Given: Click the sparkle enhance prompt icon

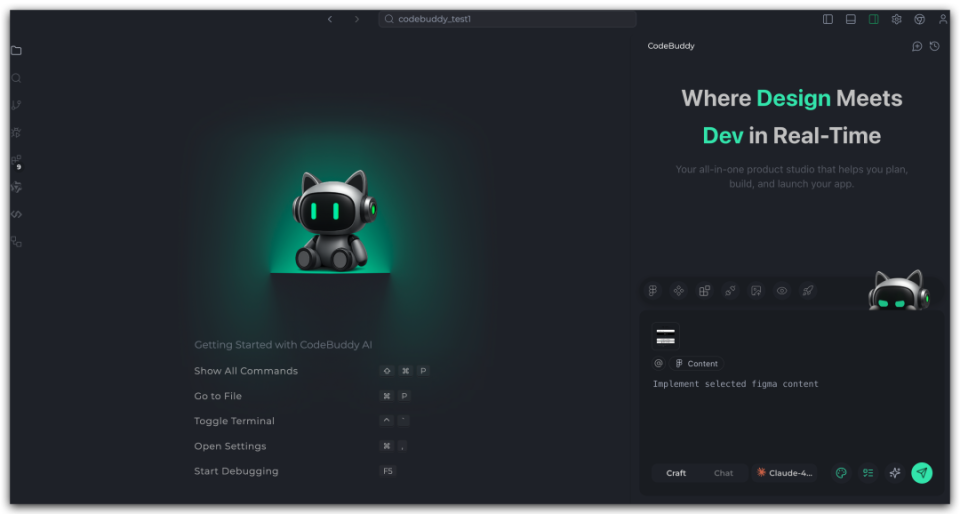Looking at the screenshot, I should (x=895, y=473).
